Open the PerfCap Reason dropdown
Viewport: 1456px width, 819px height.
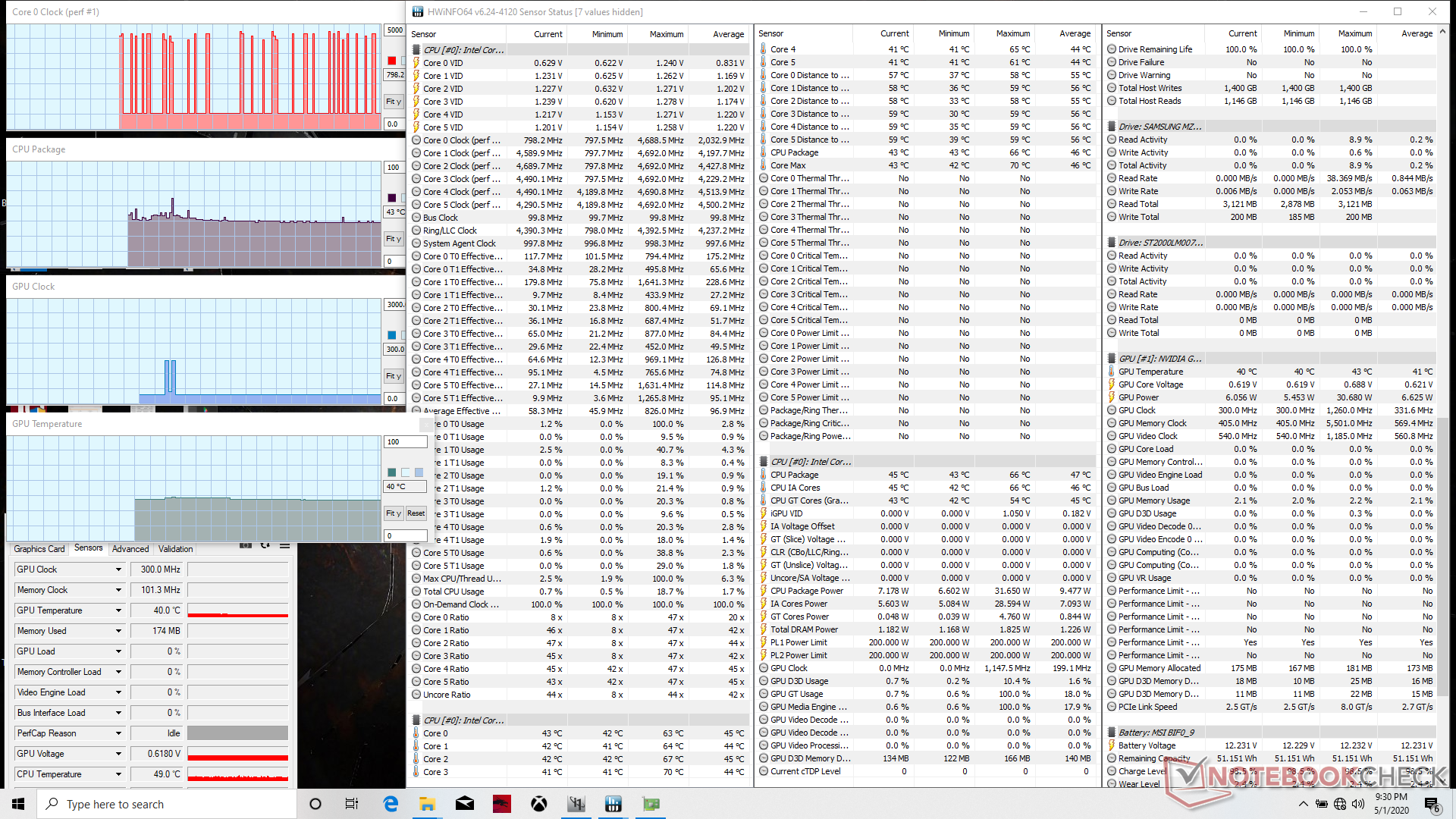118,733
